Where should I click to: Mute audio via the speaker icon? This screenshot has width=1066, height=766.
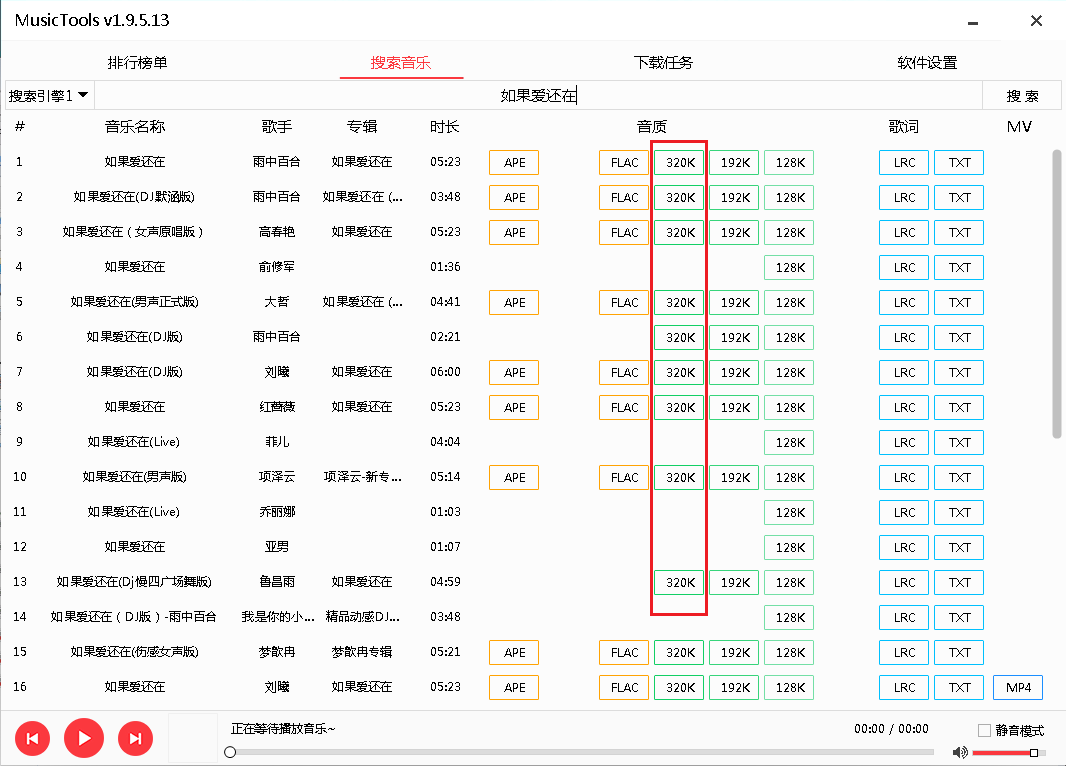click(960, 752)
